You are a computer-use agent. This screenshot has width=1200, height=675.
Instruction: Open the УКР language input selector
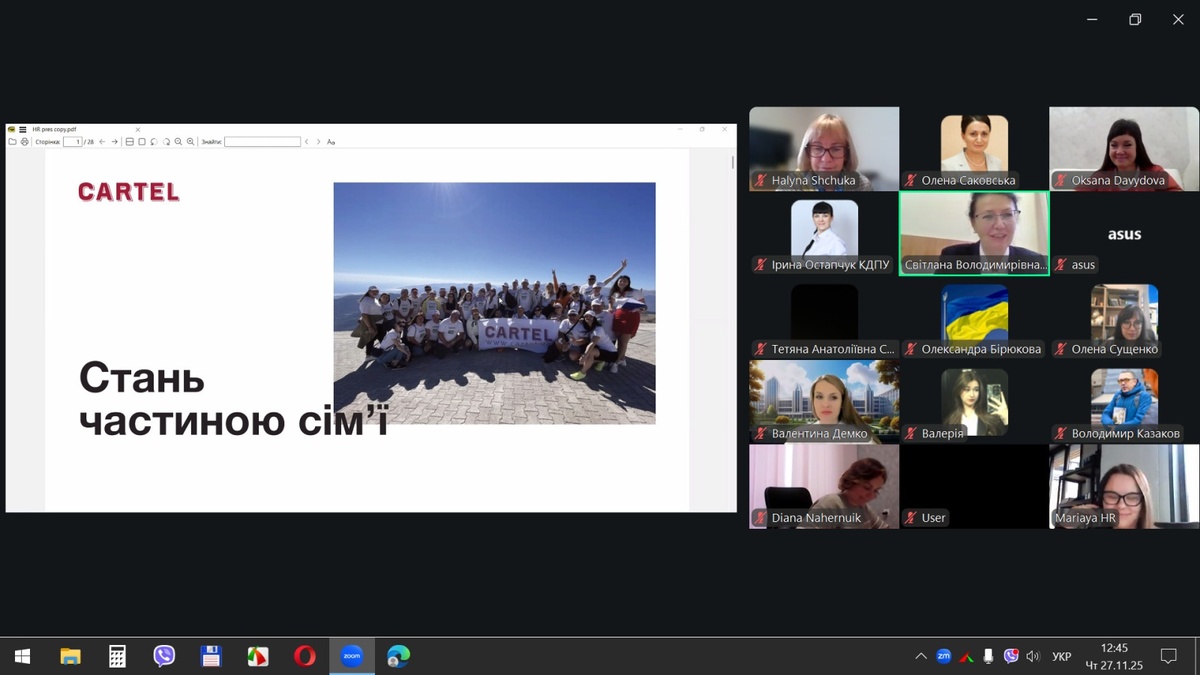click(1062, 657)
